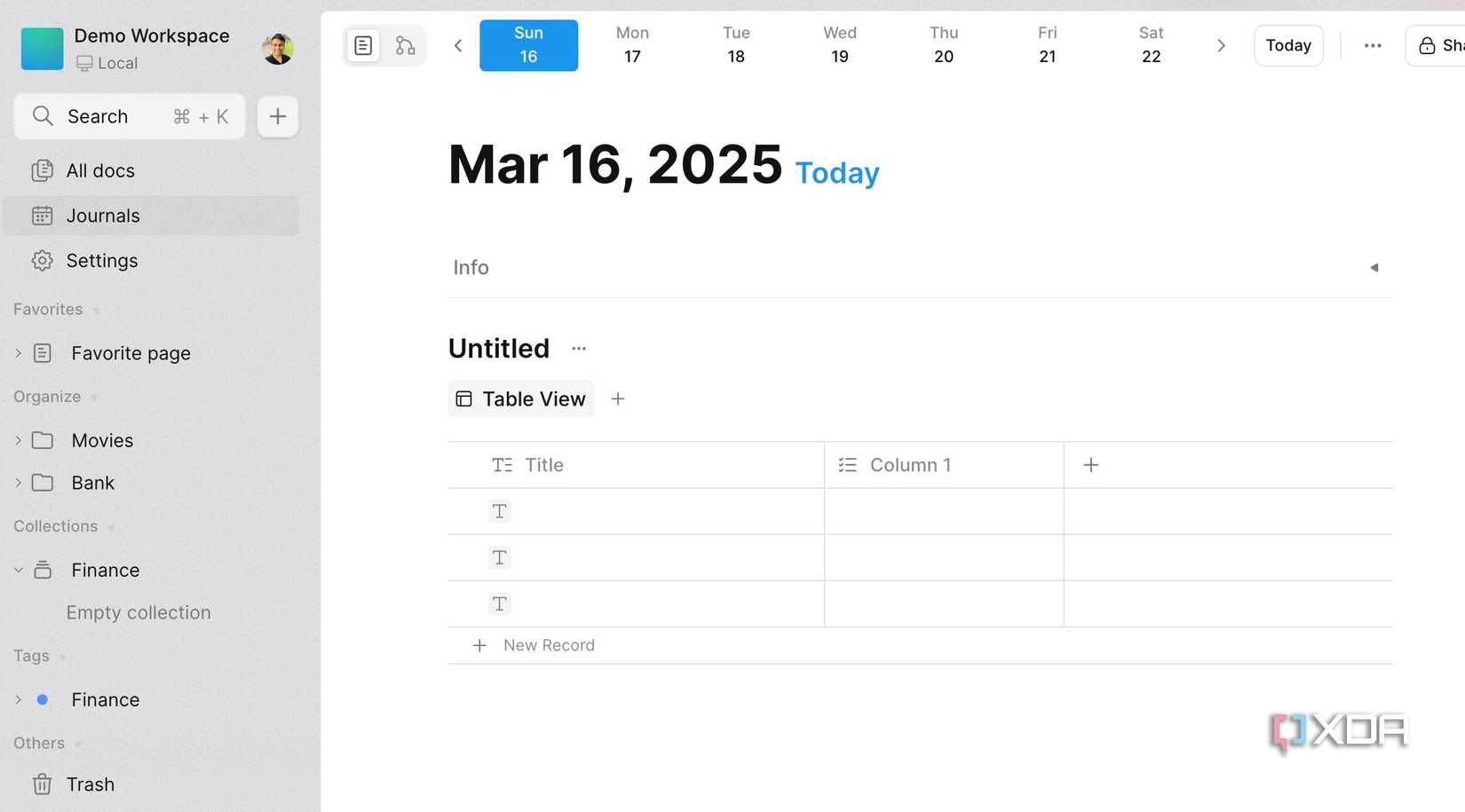Expand the Favorite page item
Viewport: 1465px width, 812px height.
coord(19,353)
